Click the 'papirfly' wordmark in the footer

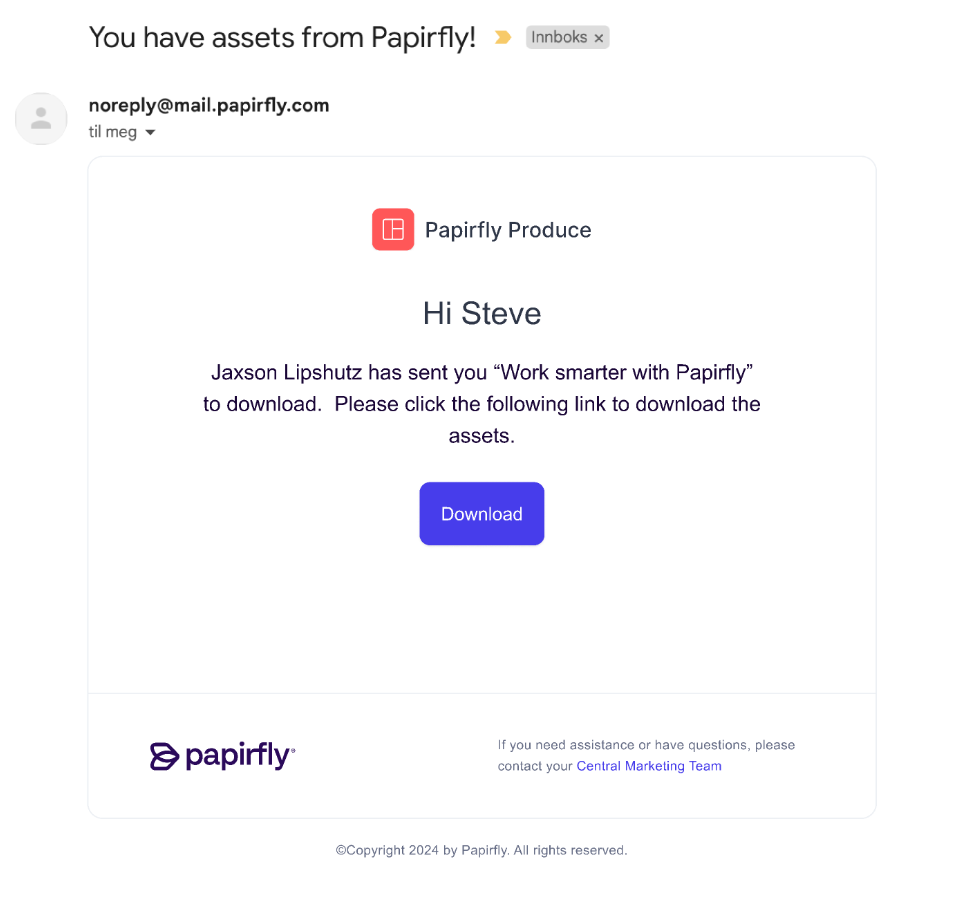pos(239,755)
